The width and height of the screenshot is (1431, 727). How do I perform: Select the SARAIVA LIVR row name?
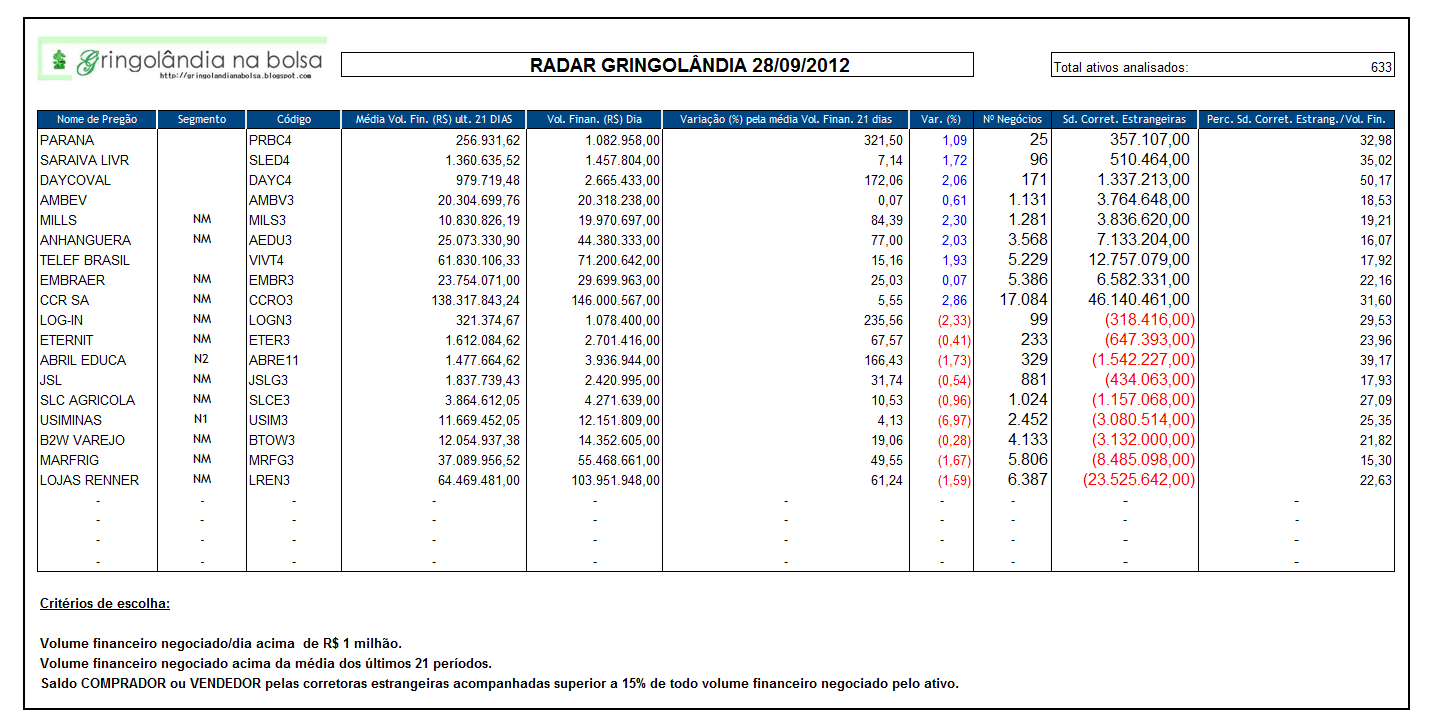click(85, 160)
